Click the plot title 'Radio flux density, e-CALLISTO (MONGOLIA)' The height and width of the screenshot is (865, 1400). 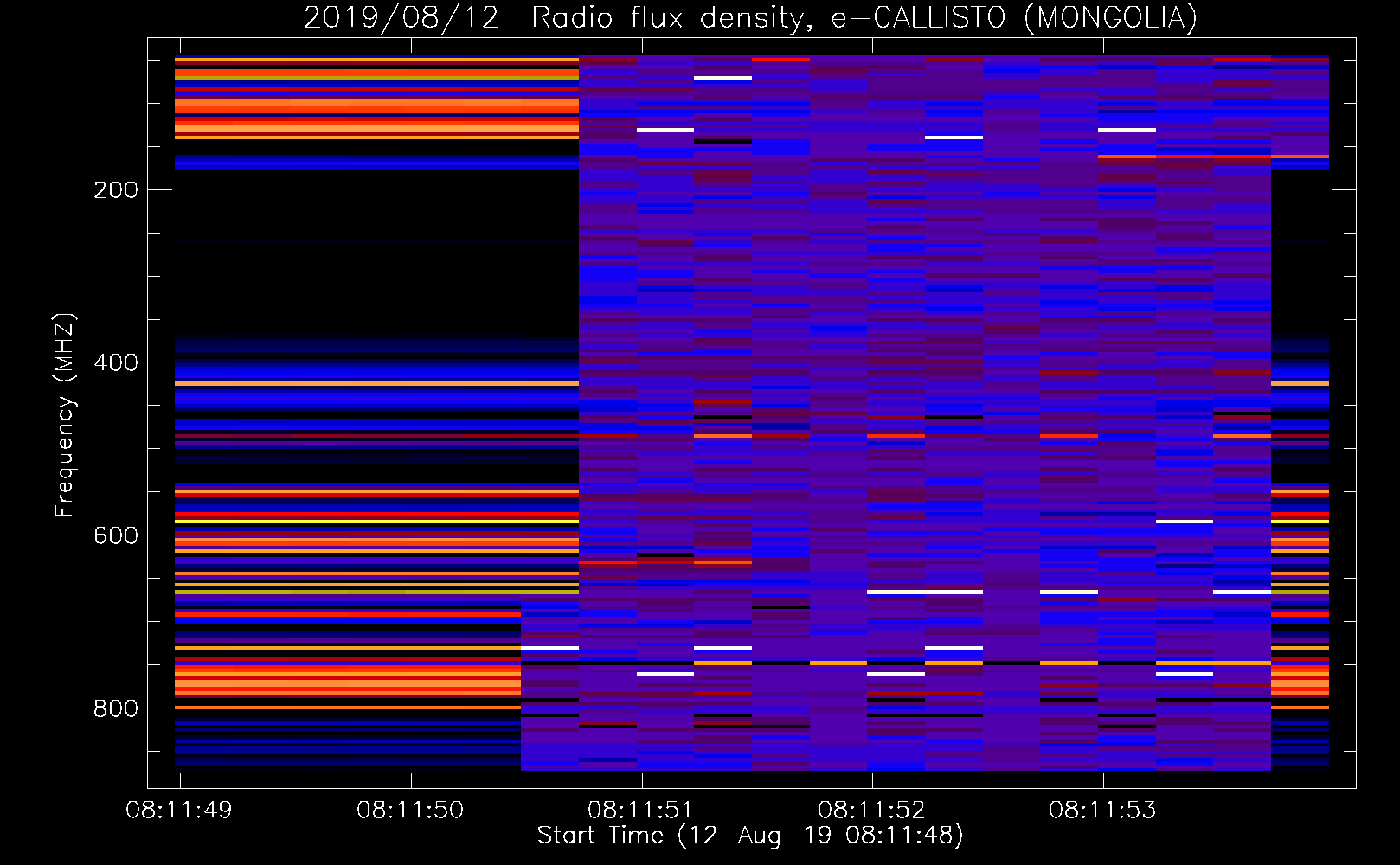(864, 17)
